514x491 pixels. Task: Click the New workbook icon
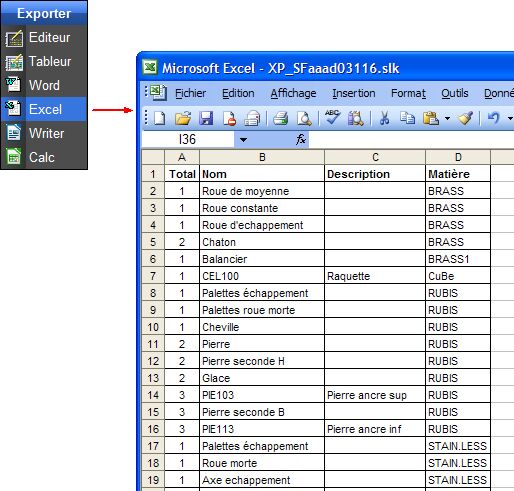pyautogui.click(x=160, y=118)
